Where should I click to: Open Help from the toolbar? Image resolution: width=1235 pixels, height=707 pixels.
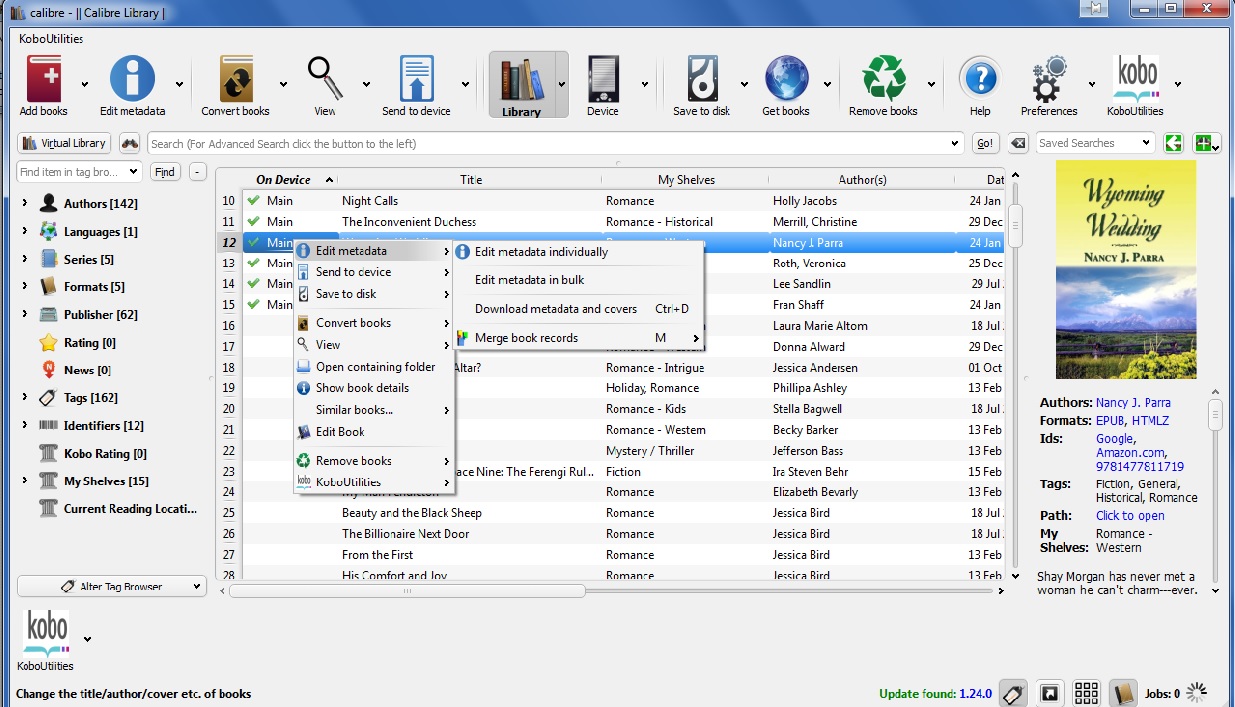[x=980, y=80]
